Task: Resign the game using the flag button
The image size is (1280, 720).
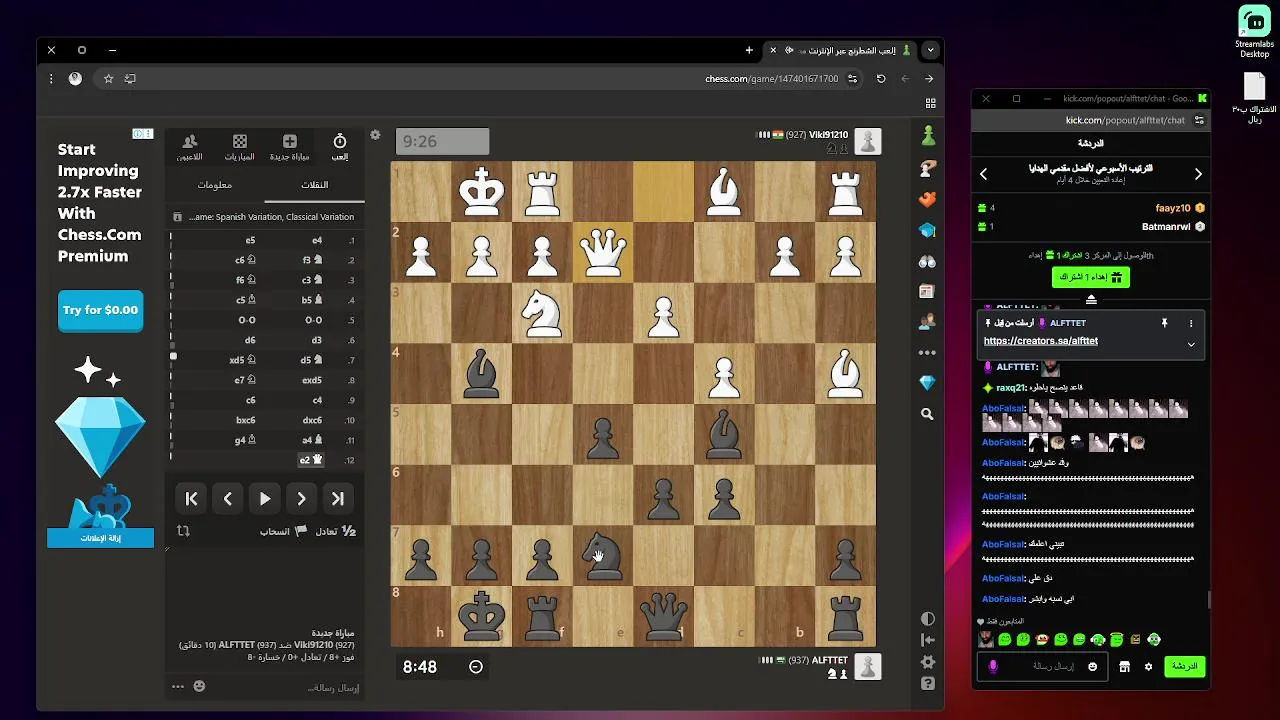Action: (x=284, y=531)
